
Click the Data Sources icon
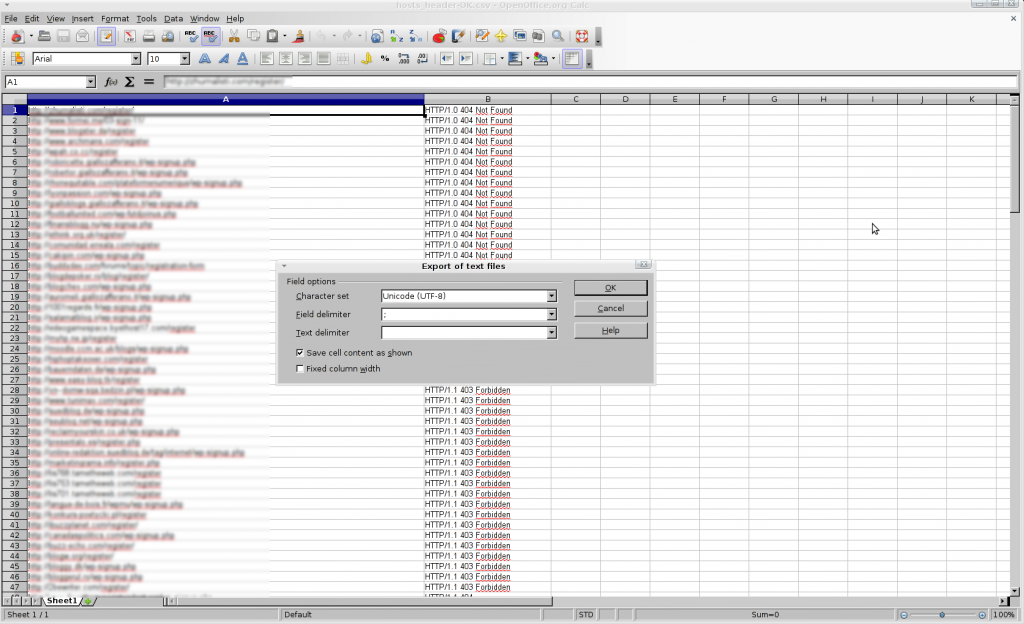tap(538, 37)
